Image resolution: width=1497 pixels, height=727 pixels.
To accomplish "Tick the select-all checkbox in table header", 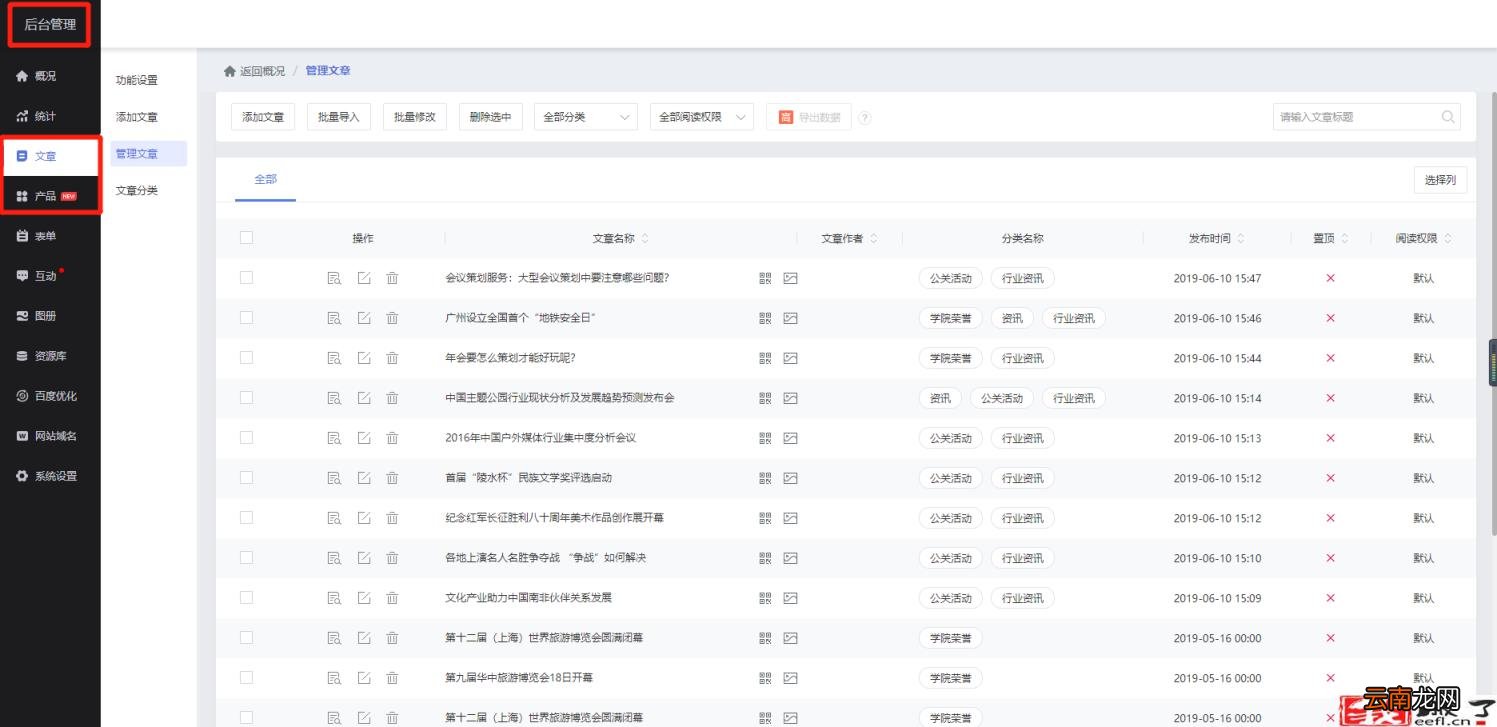I will [246, 237].
